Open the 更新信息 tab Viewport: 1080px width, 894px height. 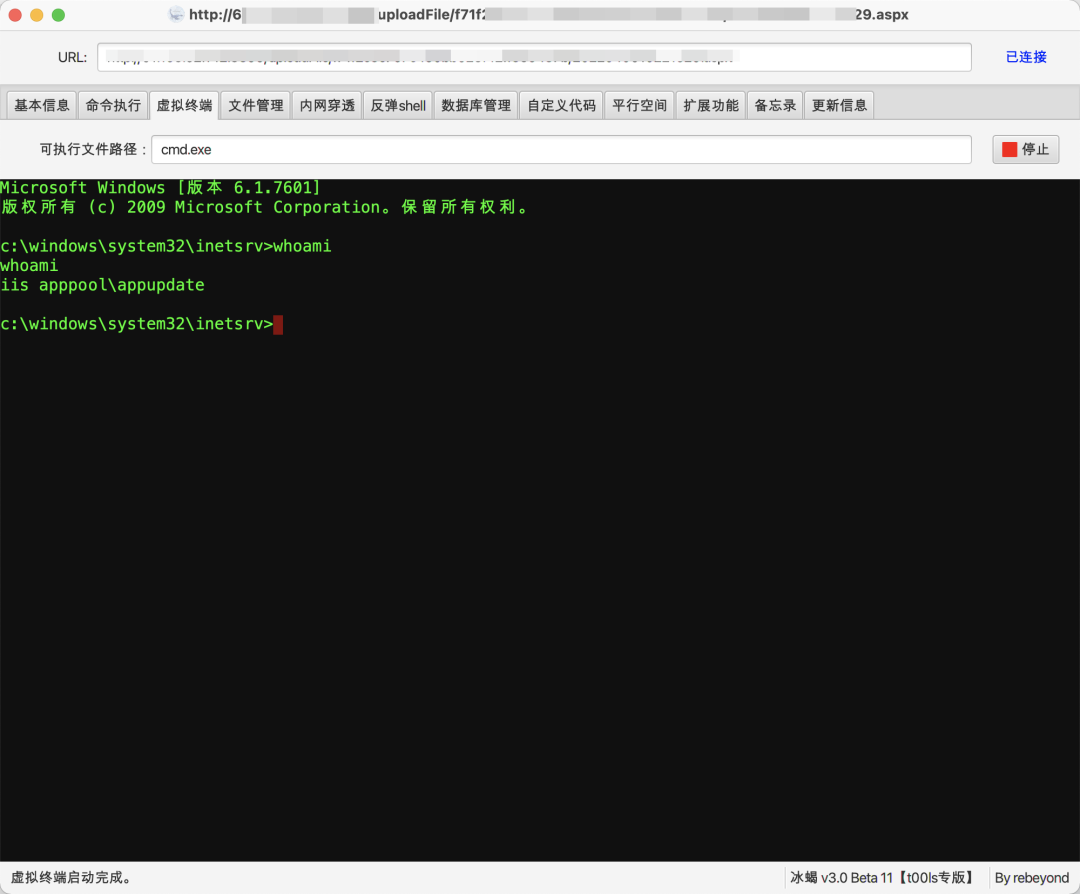839,104
